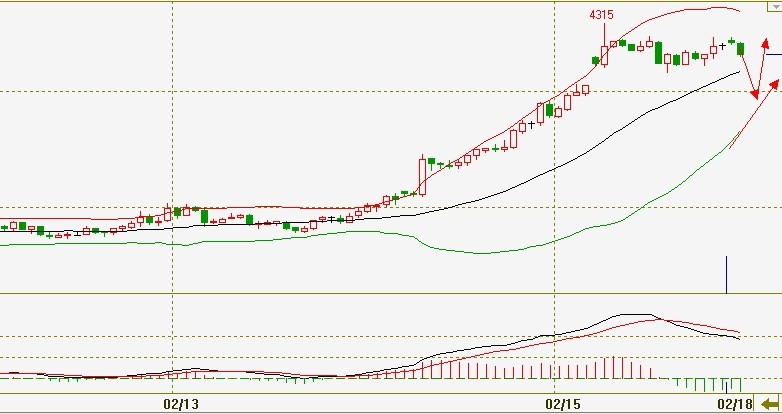Image resolution: width=782 pixels, height=414 pixels.
Task: Select the 02/18 date label
Action: tap(735, 404)
